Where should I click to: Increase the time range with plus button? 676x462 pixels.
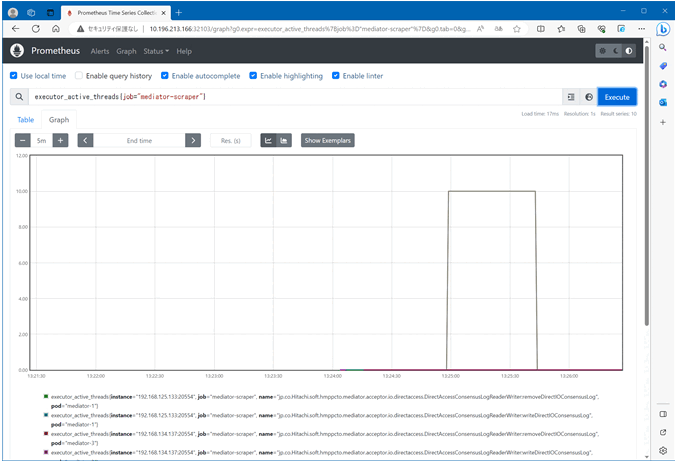click(61, 141)
